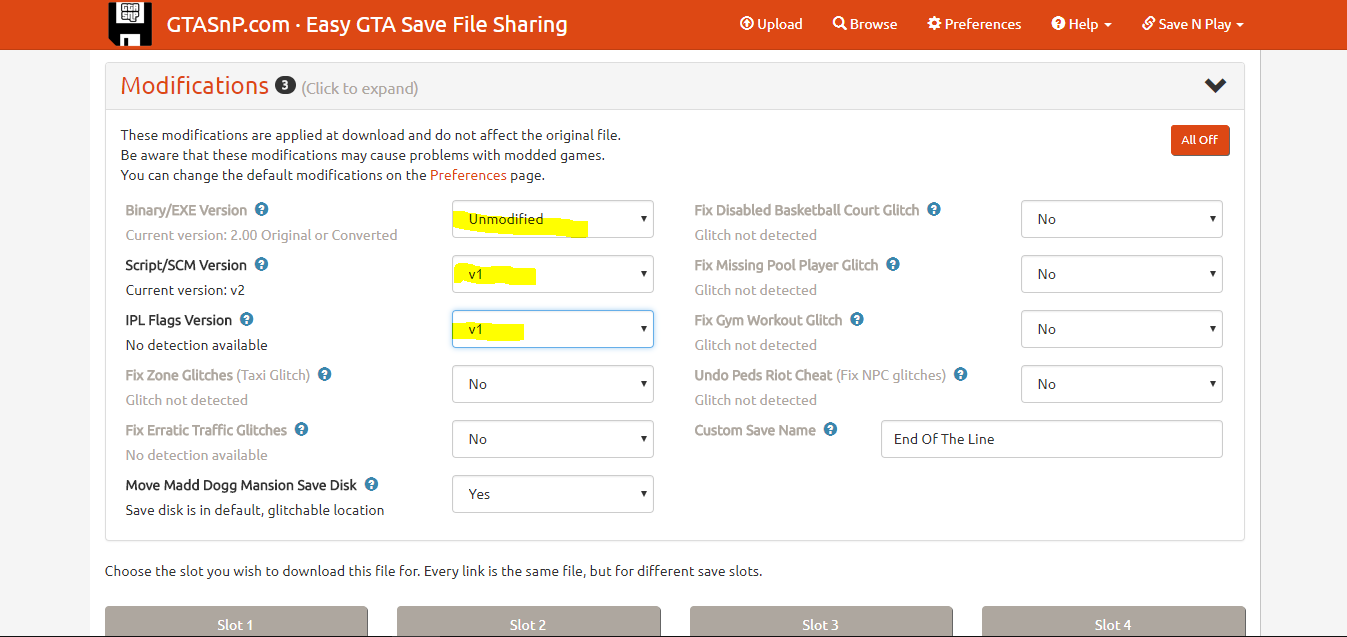Open Fix Disabled Basketball Court Glitch dropdown
This screenshot has width=1347, height=637.
1121,219
